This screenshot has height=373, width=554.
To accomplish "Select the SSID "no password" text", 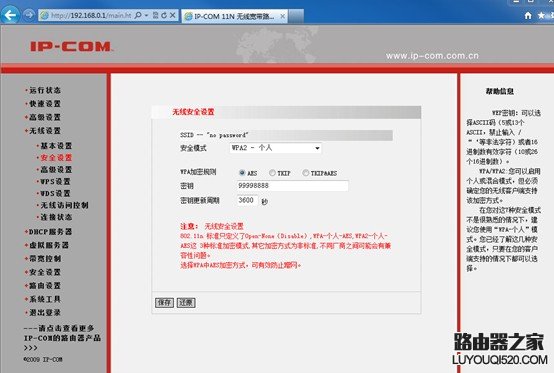I will pyautogui.click(x=214, y=135).
